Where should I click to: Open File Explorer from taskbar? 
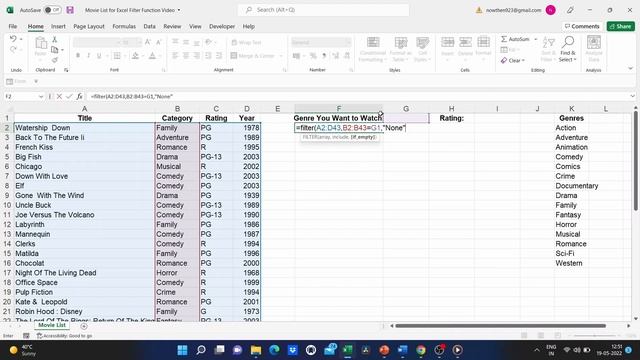256,350
